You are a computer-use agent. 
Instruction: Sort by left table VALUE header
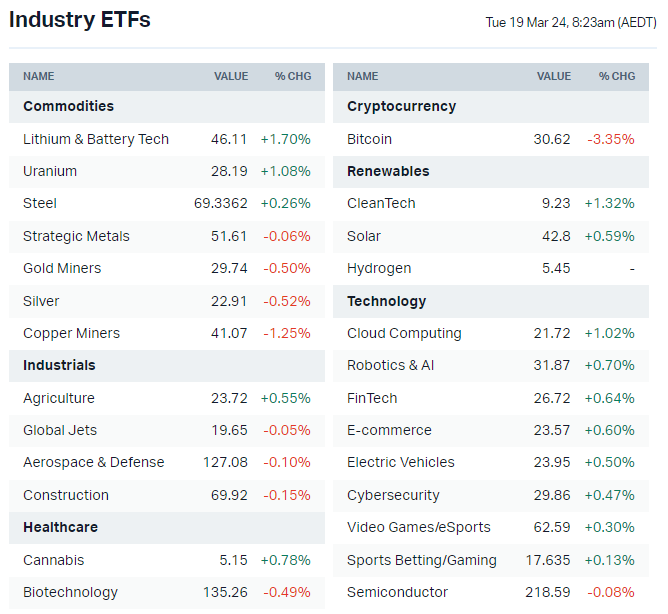(x=231, y=76)
